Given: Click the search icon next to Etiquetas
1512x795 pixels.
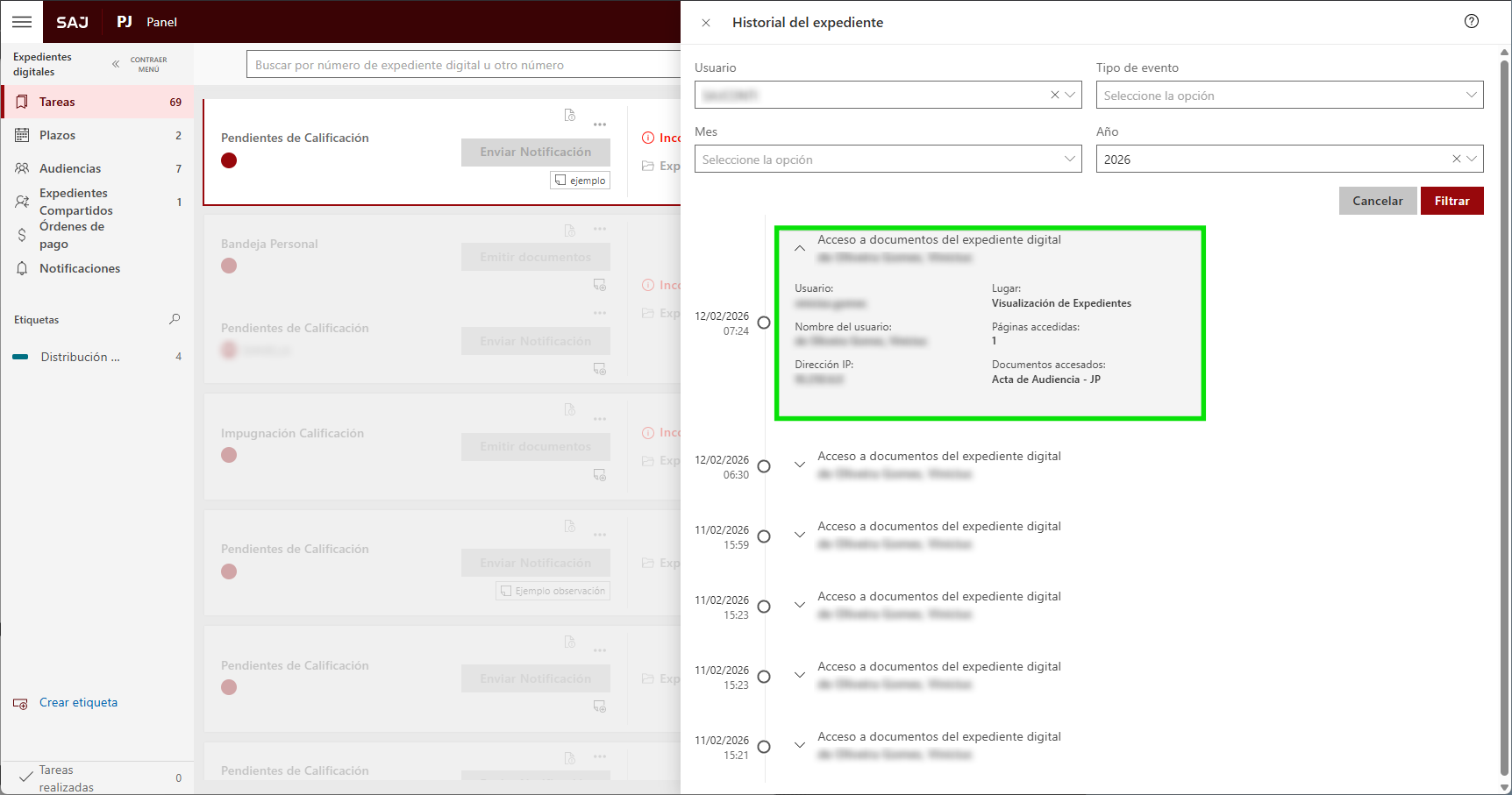Looking at the screenshot, I should (175, 320).
